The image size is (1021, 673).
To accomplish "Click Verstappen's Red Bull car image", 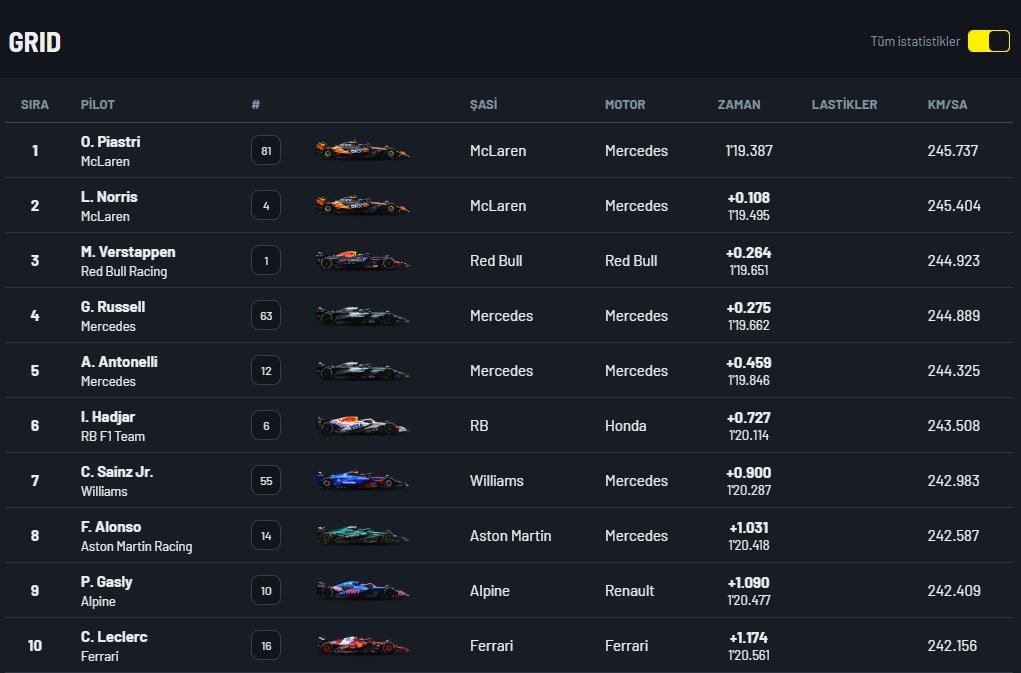I will [363, 261].
